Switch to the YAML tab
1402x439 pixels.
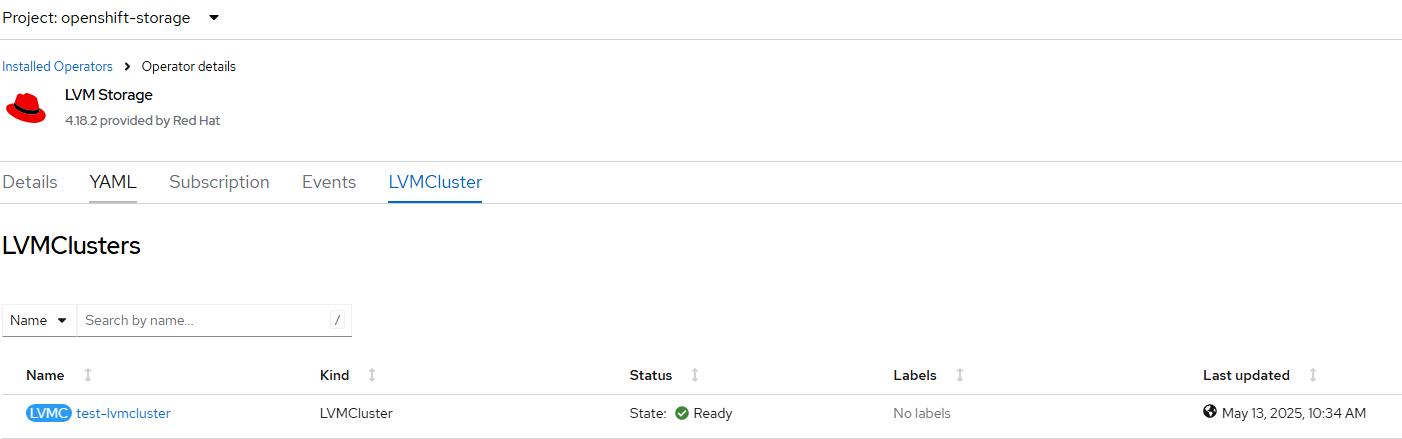(x=113, y=182)
